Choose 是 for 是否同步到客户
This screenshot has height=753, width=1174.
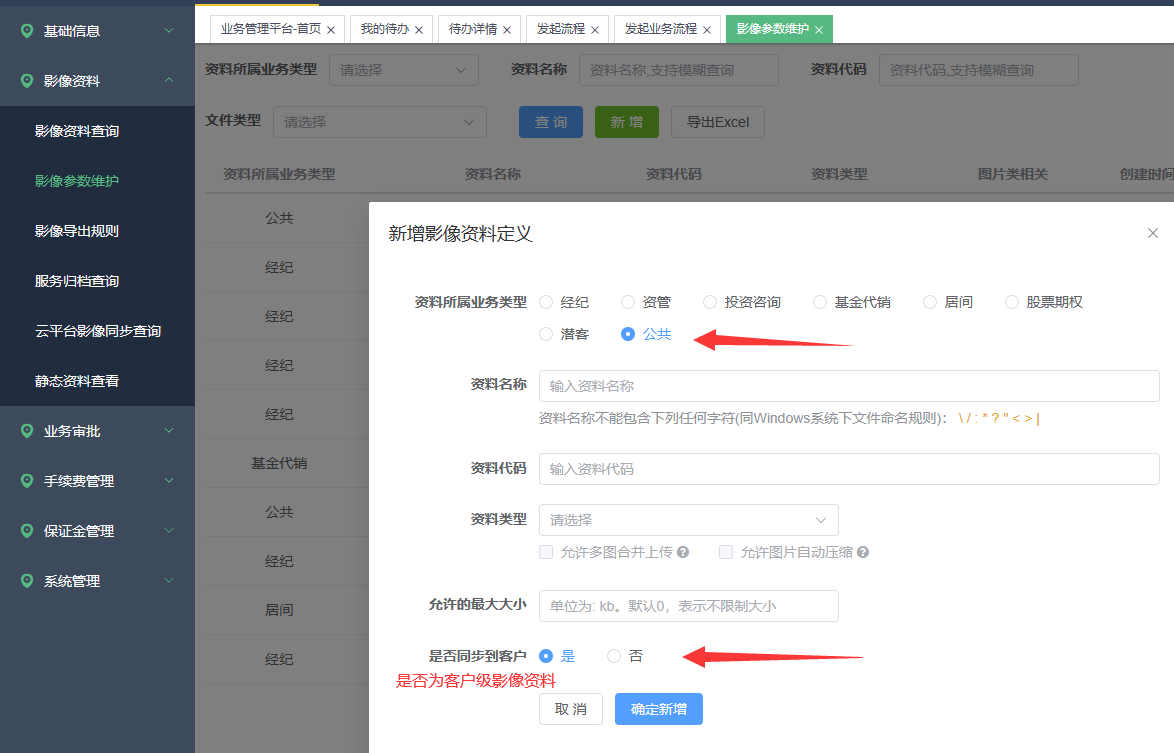click(546, 656)
